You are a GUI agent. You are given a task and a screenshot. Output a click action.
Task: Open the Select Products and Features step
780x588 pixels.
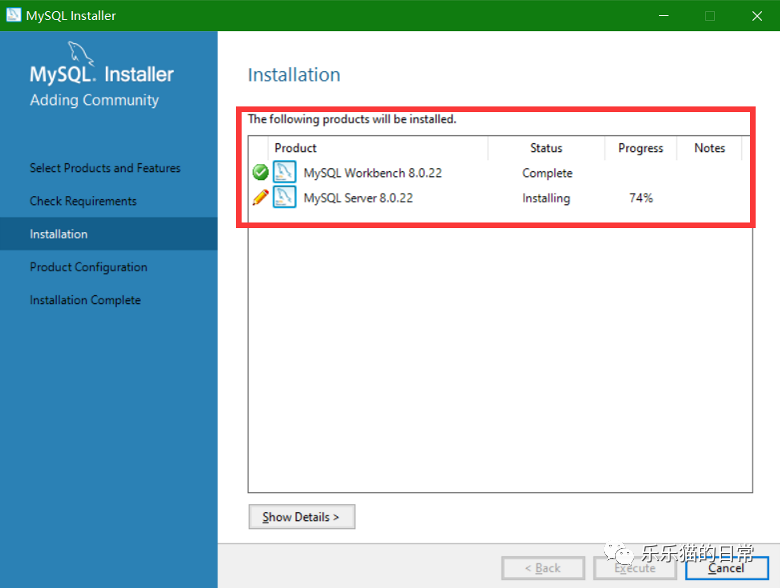pyautogui.click(x=105, y=168)
